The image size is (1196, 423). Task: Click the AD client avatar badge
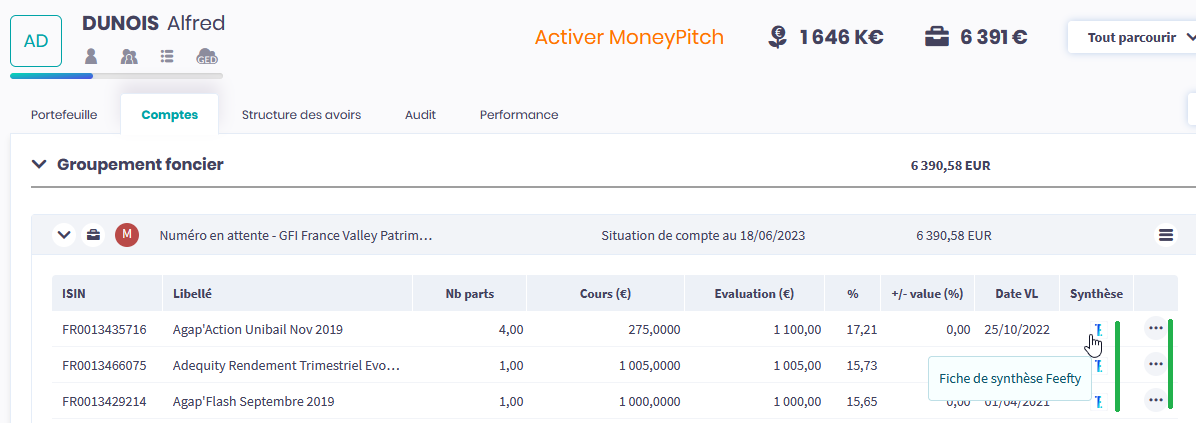click(x=36, y=41)
